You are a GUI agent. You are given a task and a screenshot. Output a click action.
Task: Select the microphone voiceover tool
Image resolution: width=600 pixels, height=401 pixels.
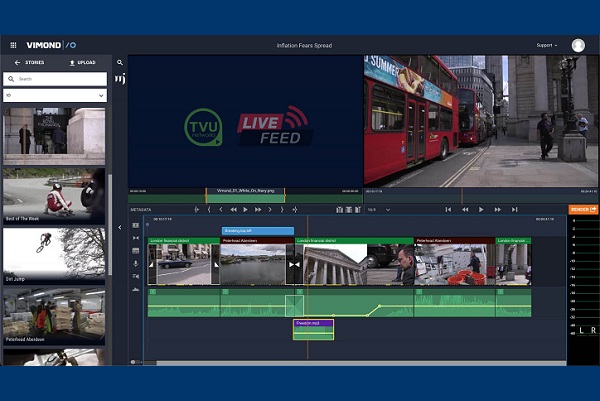[136, 264]
